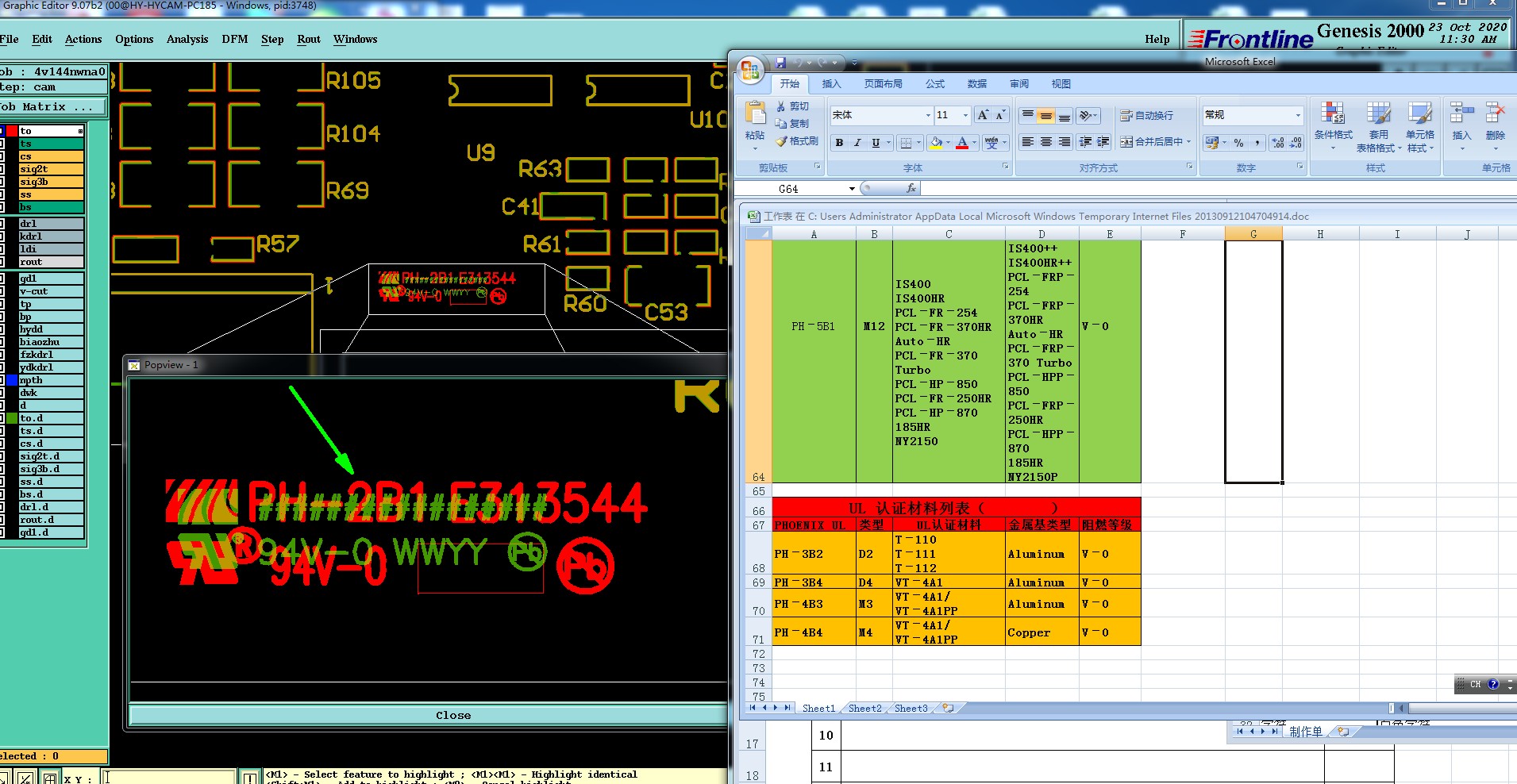
Task: Click the Job Matrix button
Action: pyautogui.click(x=53, y=106)
